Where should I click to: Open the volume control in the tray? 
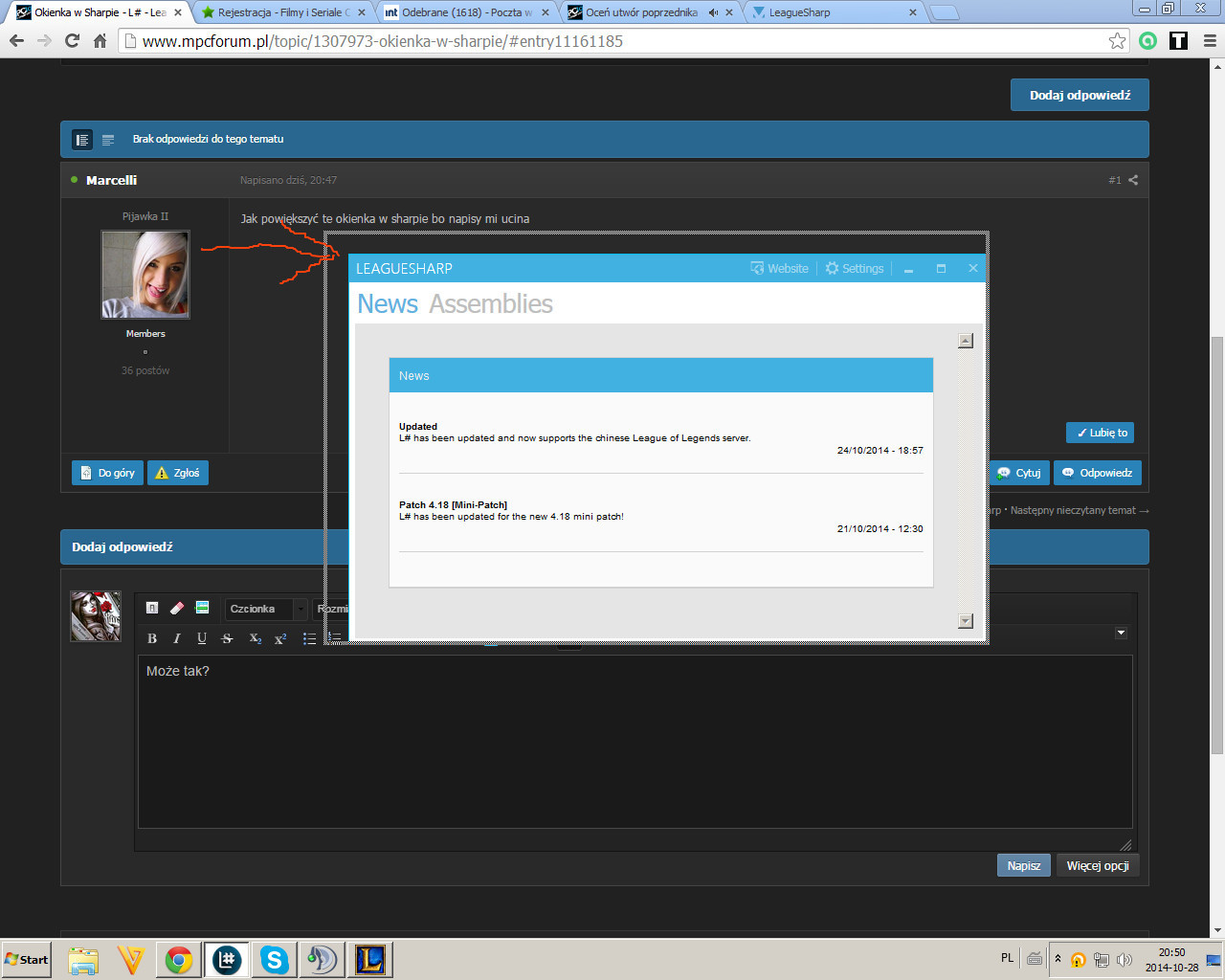click(1124, 960)
